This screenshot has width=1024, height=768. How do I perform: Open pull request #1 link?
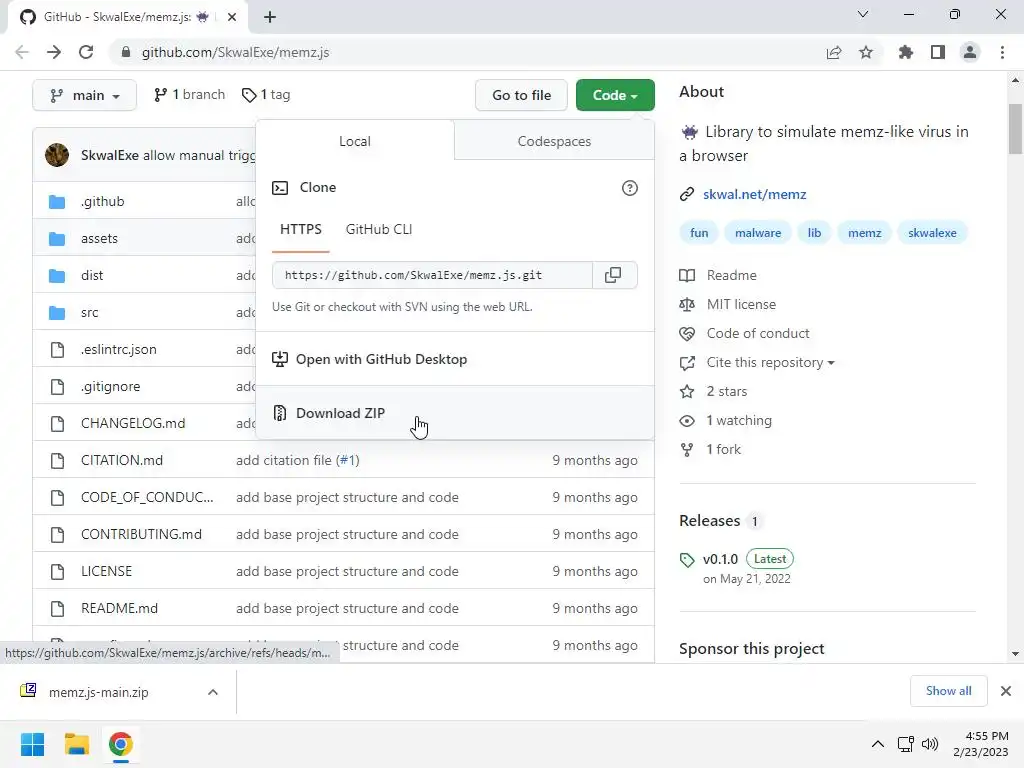click(x=347, y=460)
